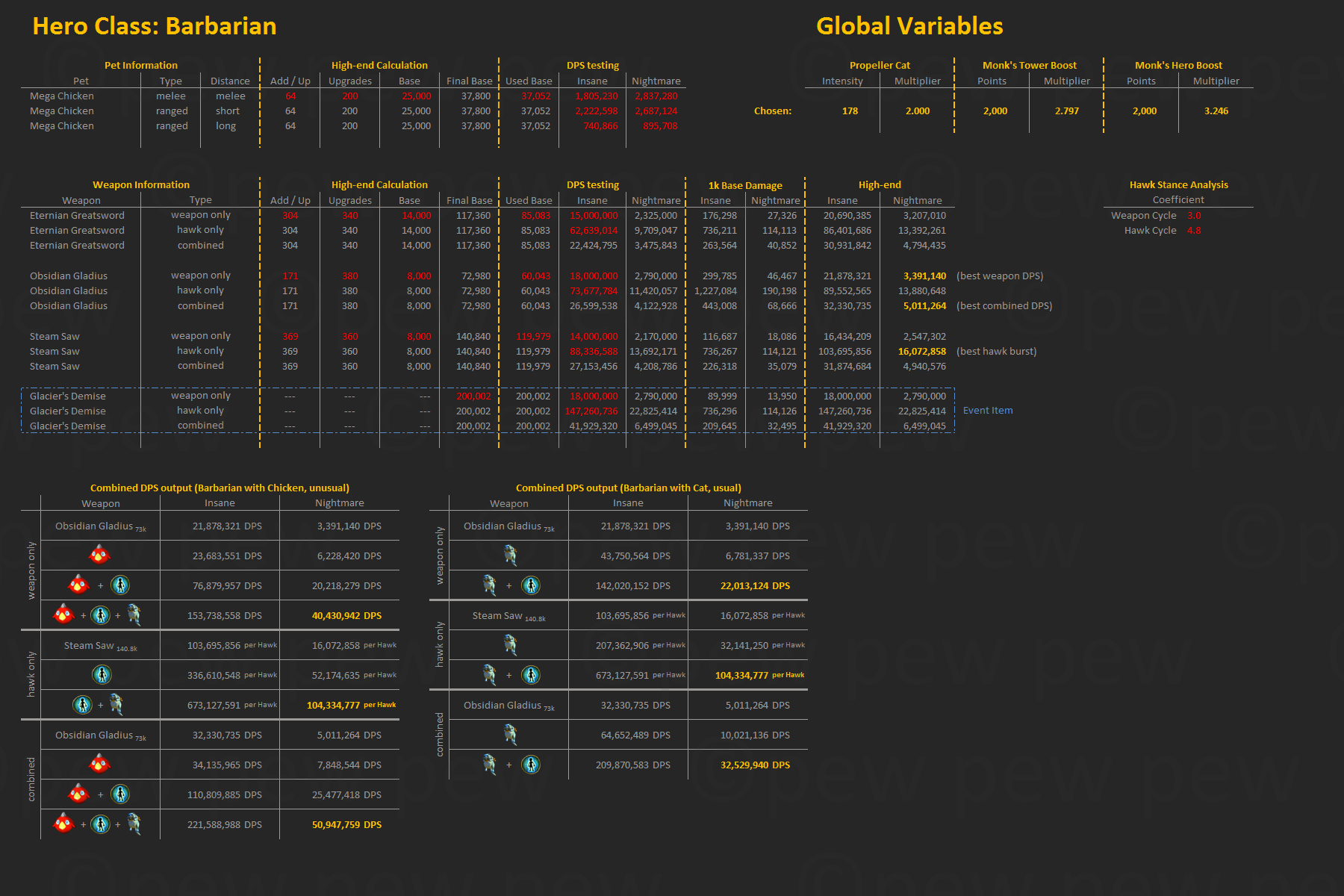1344x896 pixels.
Task: Click the hero boost icon in the 209,870,583 DPS row
Action: click(531, 765)
